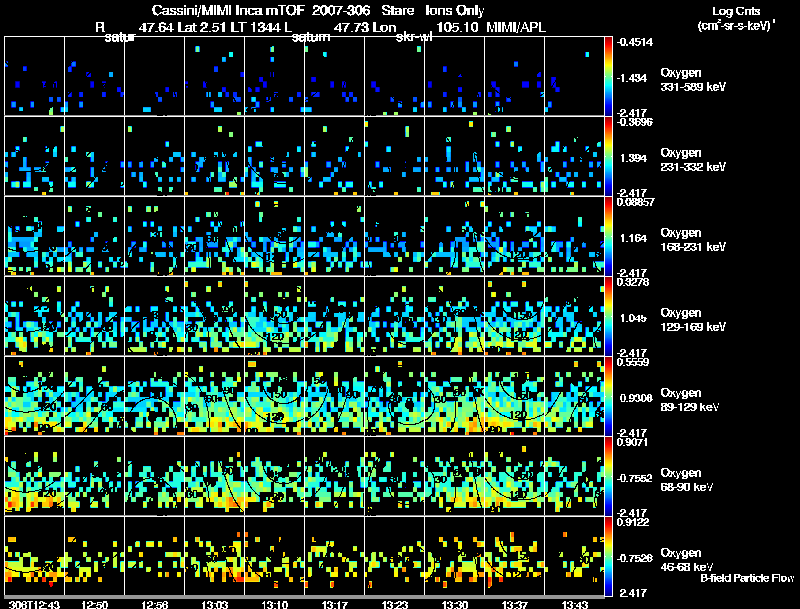Select the 306T12:43 time axis label
800x609 pixels.
point(34,604)
